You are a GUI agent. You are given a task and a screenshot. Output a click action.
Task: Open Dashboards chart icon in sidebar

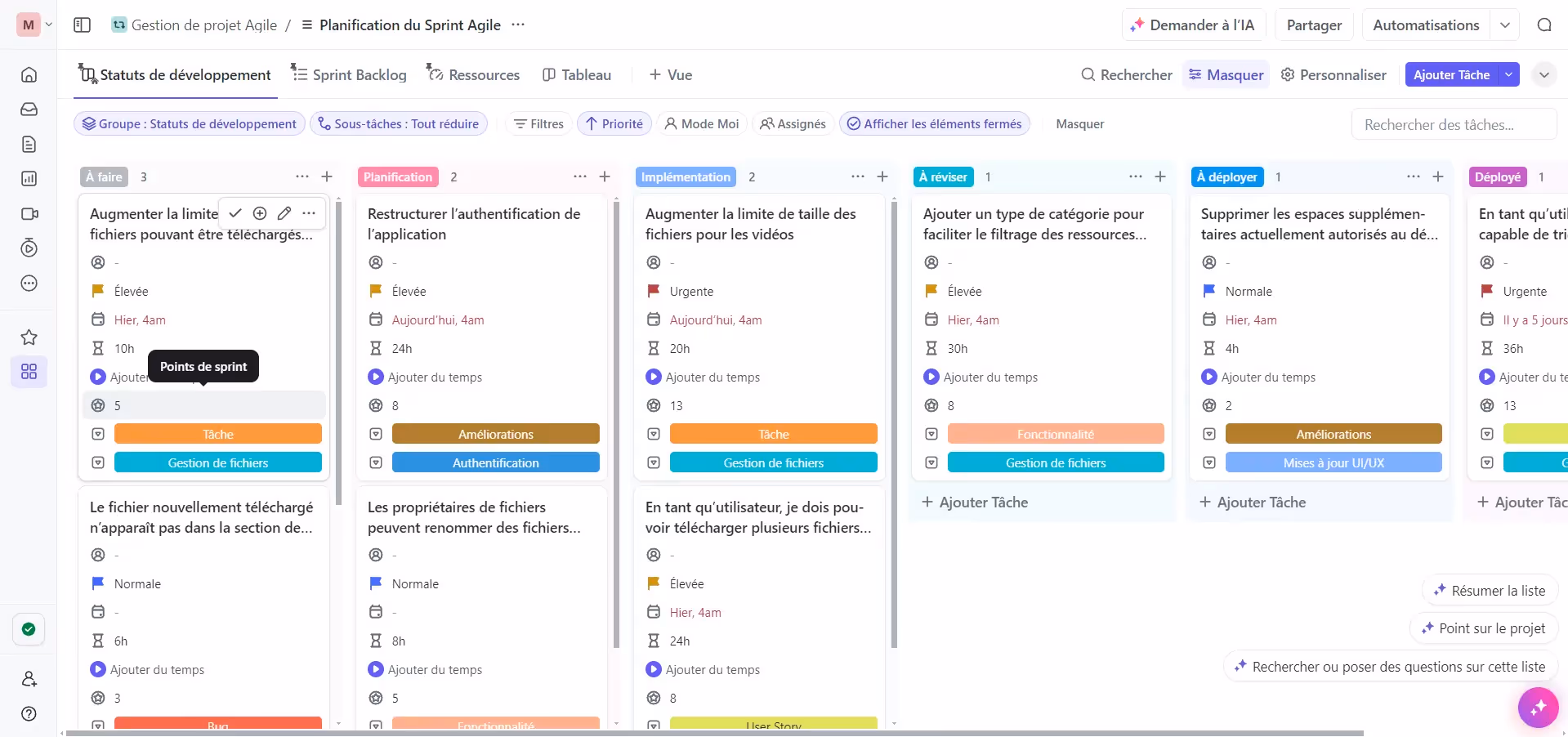(29, 179)
